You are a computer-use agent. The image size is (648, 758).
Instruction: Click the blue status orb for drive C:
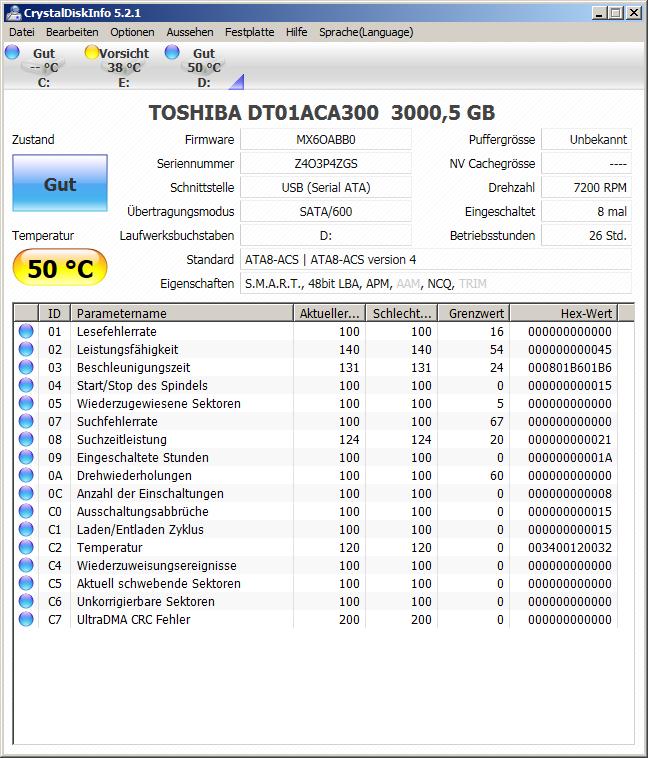(x=12, y=52)
